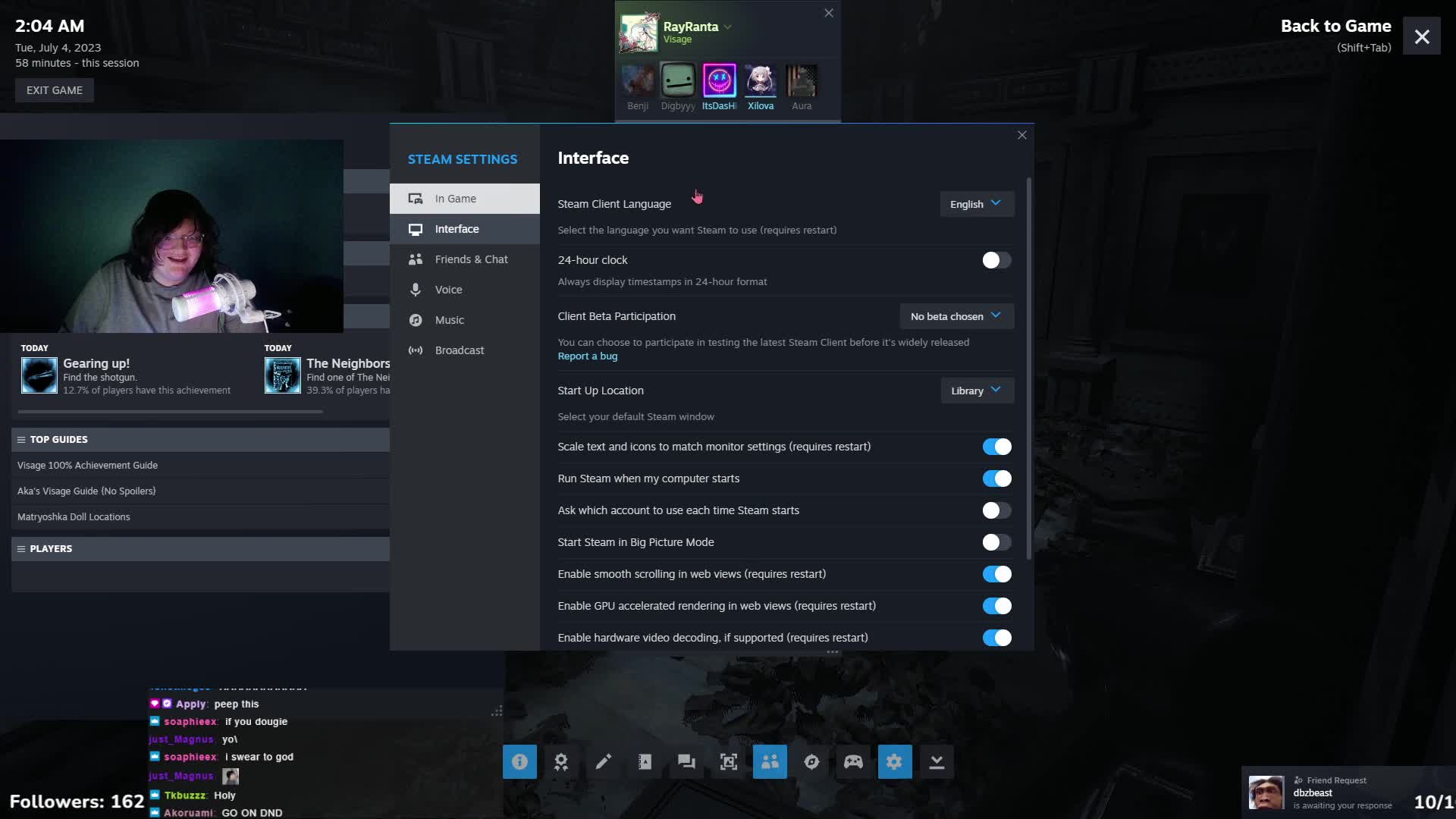1456x819 pixels.
Task: Collapse the PLAYERS section
Action: click(x=21, y=549)
